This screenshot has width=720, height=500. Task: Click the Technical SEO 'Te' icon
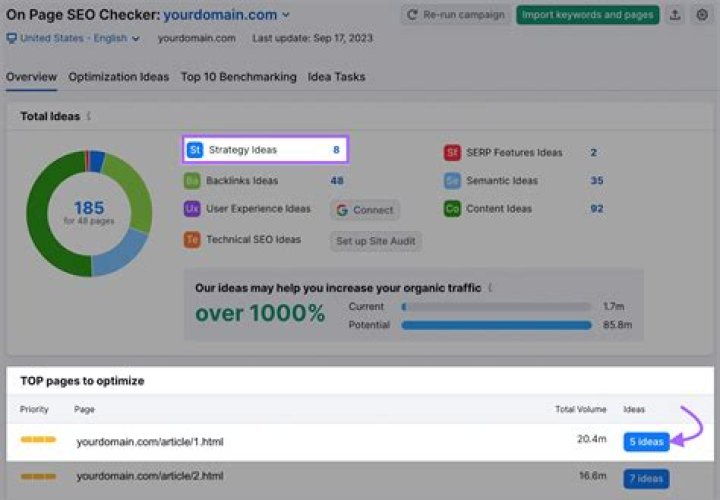click(192, 240)
